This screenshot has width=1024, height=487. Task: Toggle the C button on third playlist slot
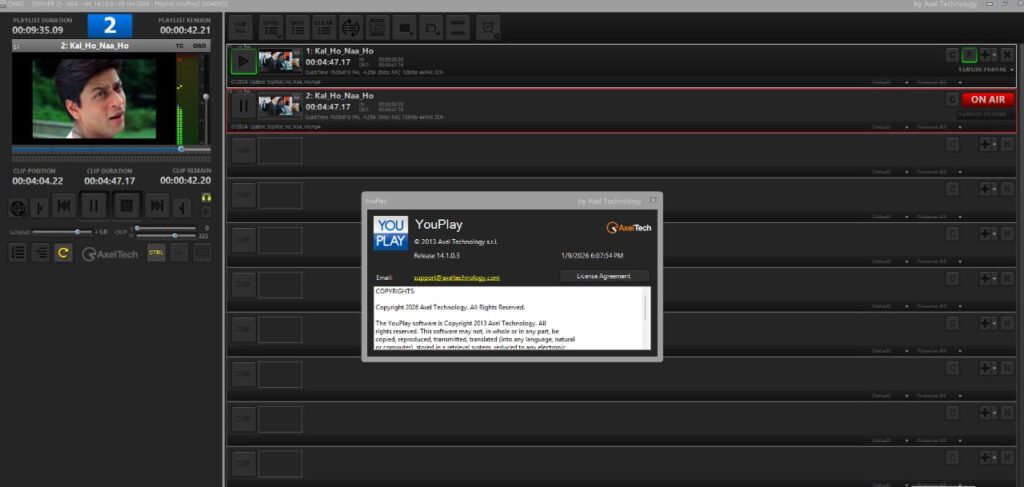952,144
